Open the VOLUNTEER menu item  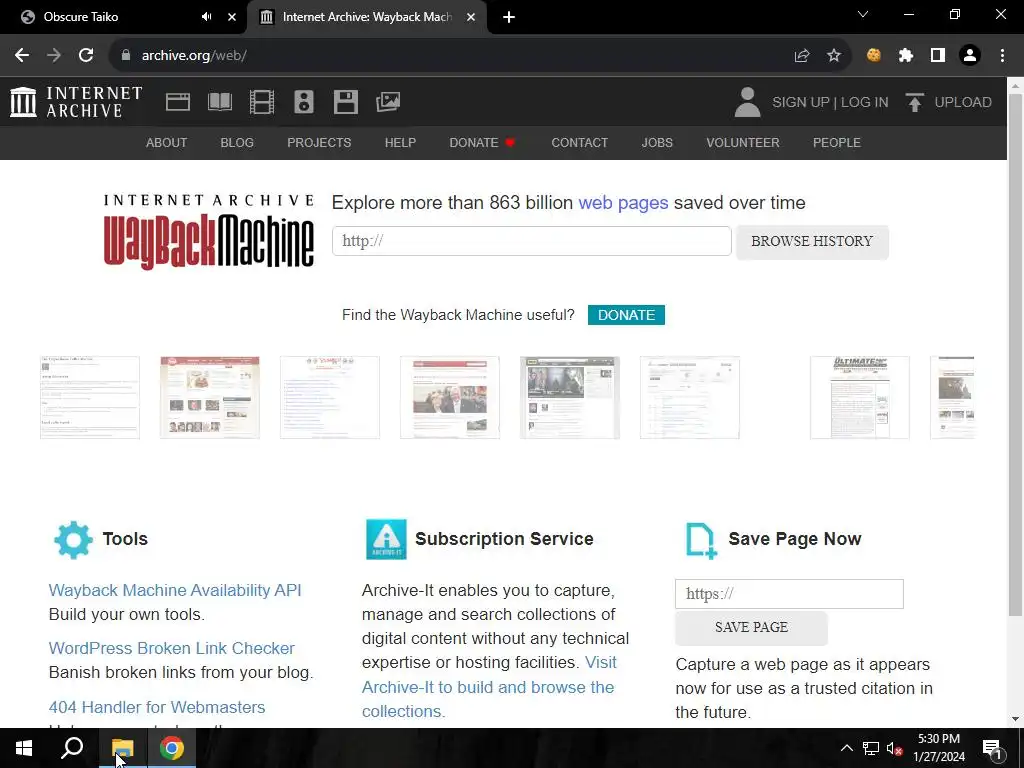tap(743, 142)
